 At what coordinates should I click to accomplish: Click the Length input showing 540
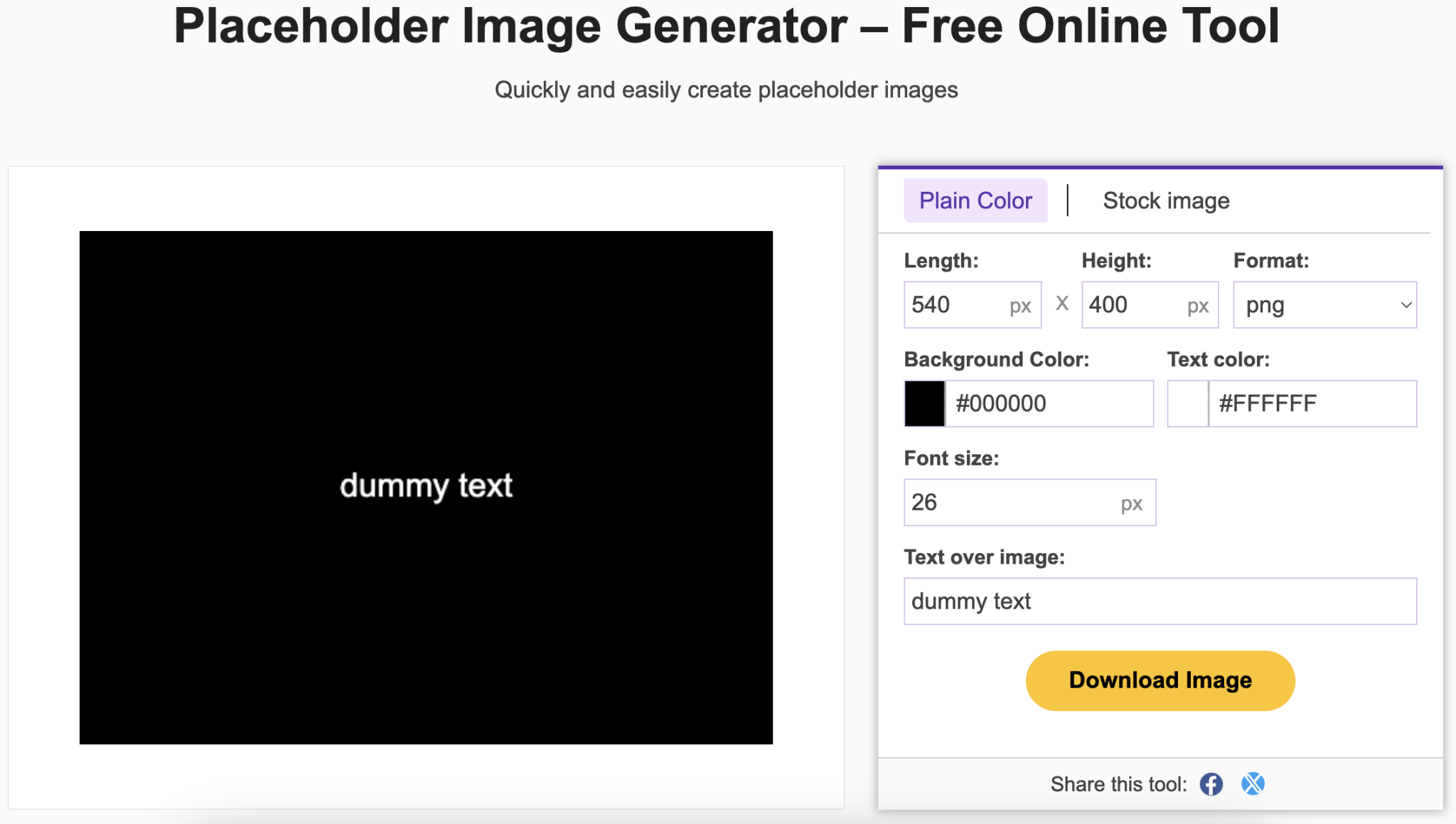(x=960, y=304)
